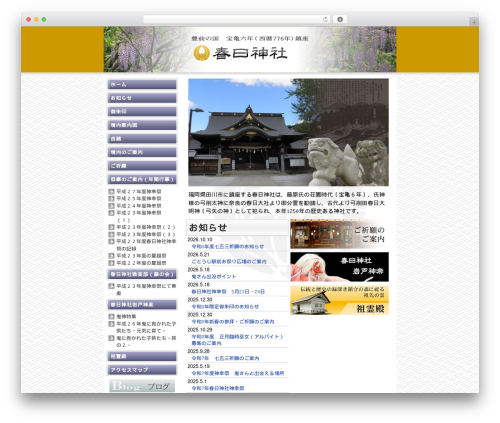Open 新春の参拝・ご祈願のご案内 news
This screenshot has height=423, width=500.
(x=233, y=322)
